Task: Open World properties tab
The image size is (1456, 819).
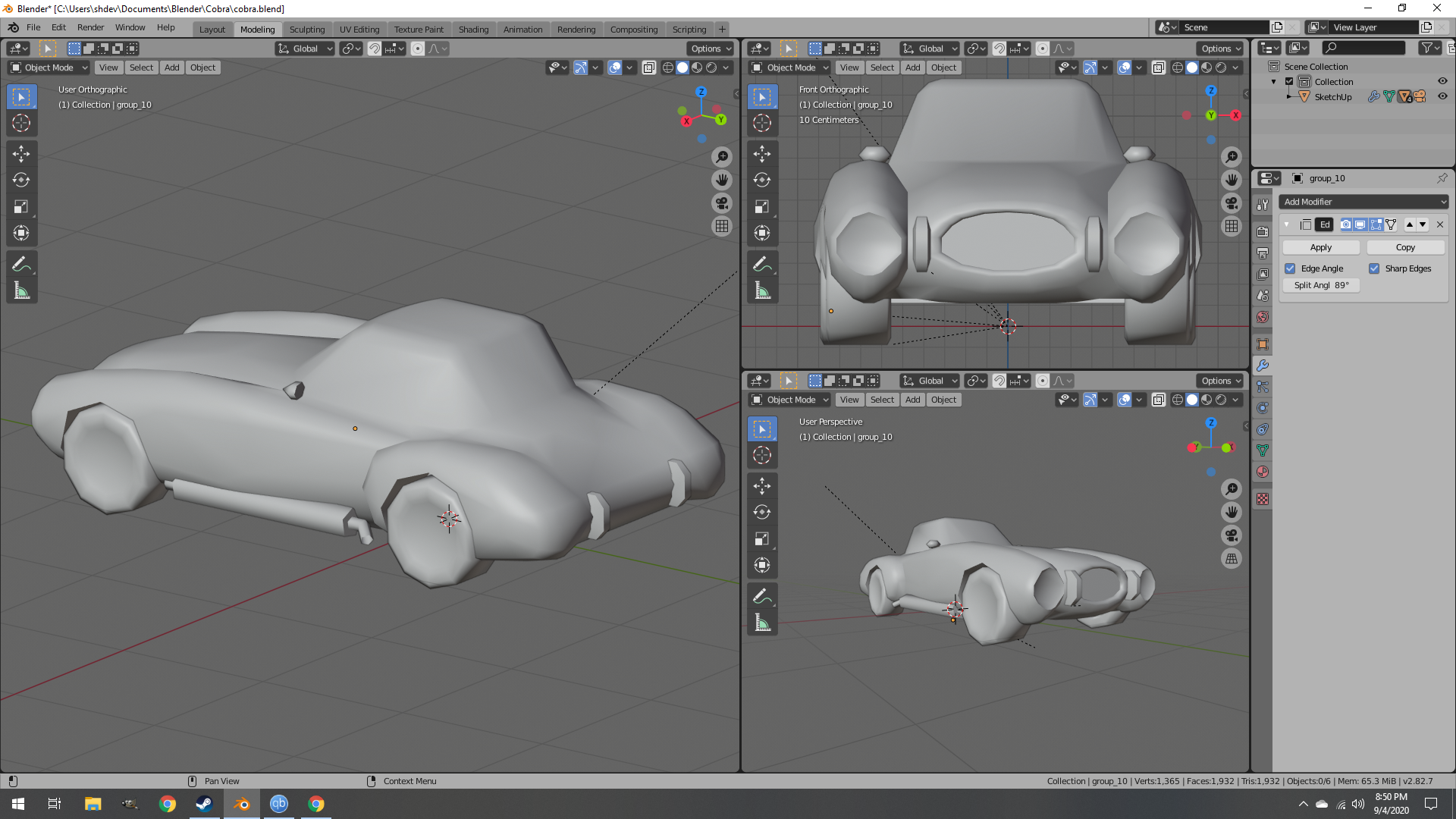Action: pyautogui.click(x=1263, y=317)
